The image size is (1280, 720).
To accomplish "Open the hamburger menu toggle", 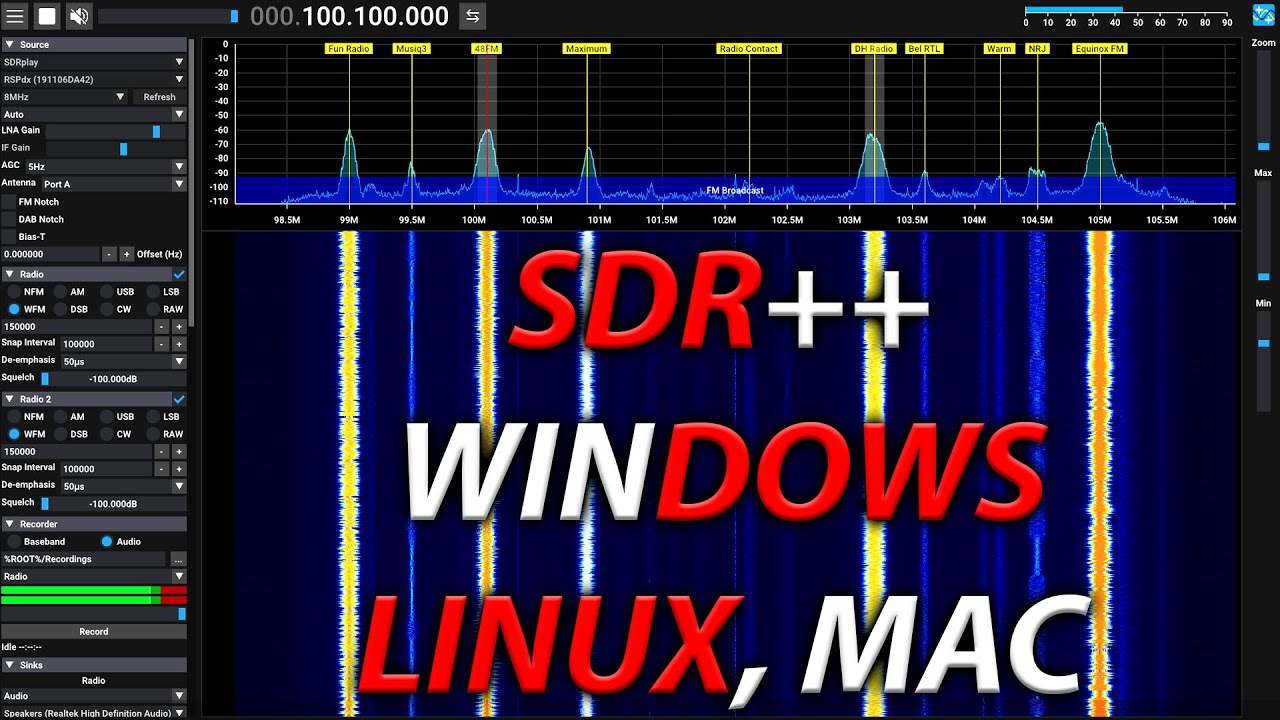I will pos(15,16).
